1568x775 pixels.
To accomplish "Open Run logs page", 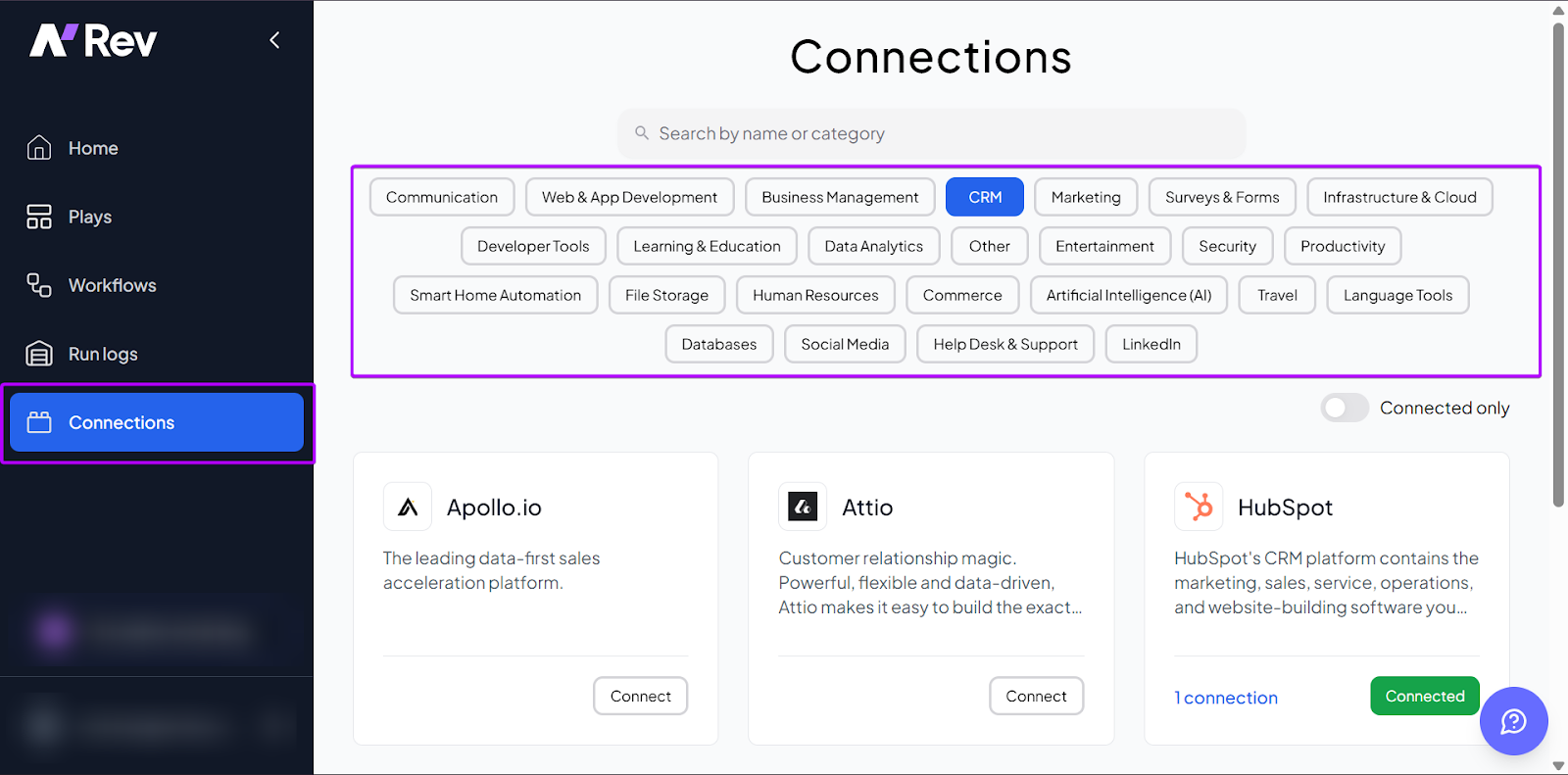I will point(157,354).
